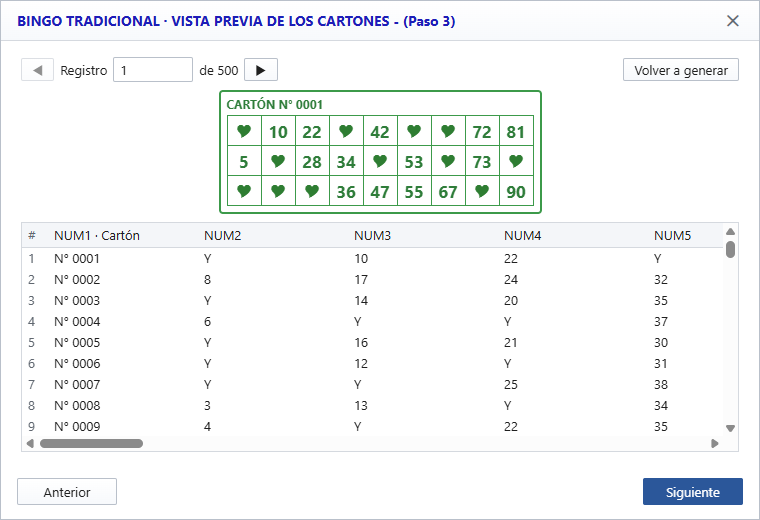This screenshot has height=520, width=760.
Task: Select table row N° 0002
Action: click(x=372, y=280)
